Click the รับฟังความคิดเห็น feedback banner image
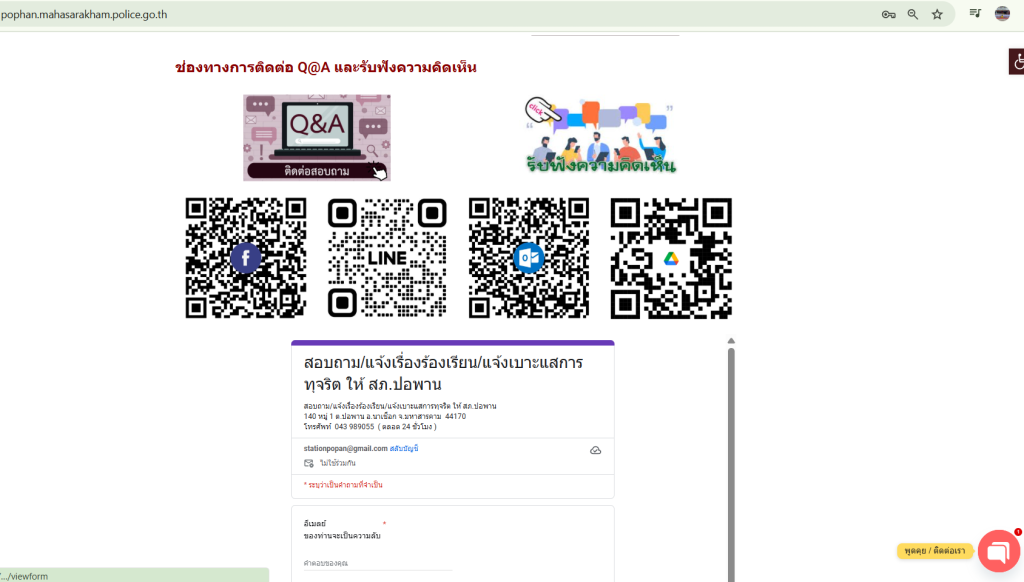 point(600,136)
